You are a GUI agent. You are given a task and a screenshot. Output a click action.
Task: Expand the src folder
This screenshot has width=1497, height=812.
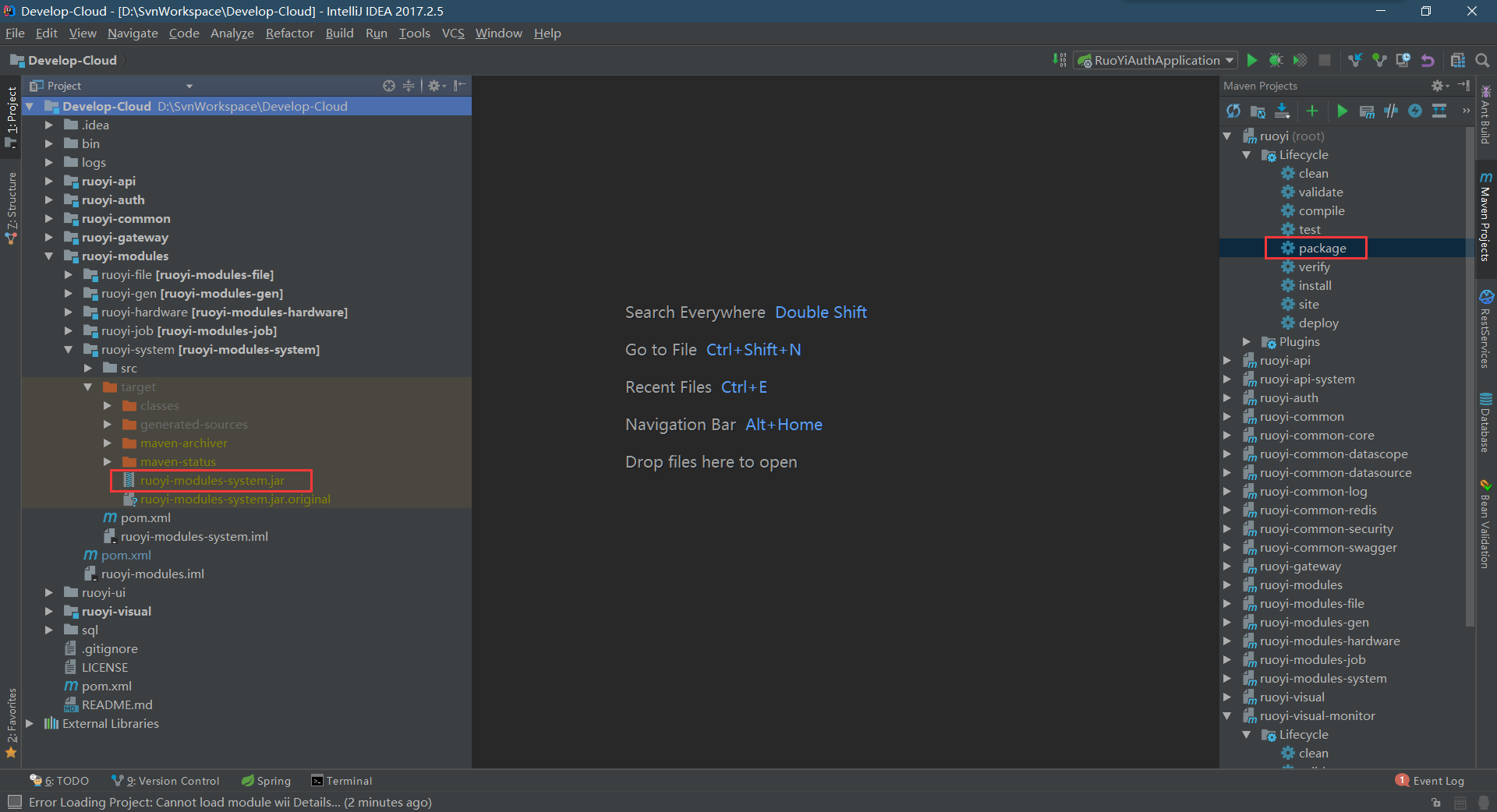click(88, 369)
